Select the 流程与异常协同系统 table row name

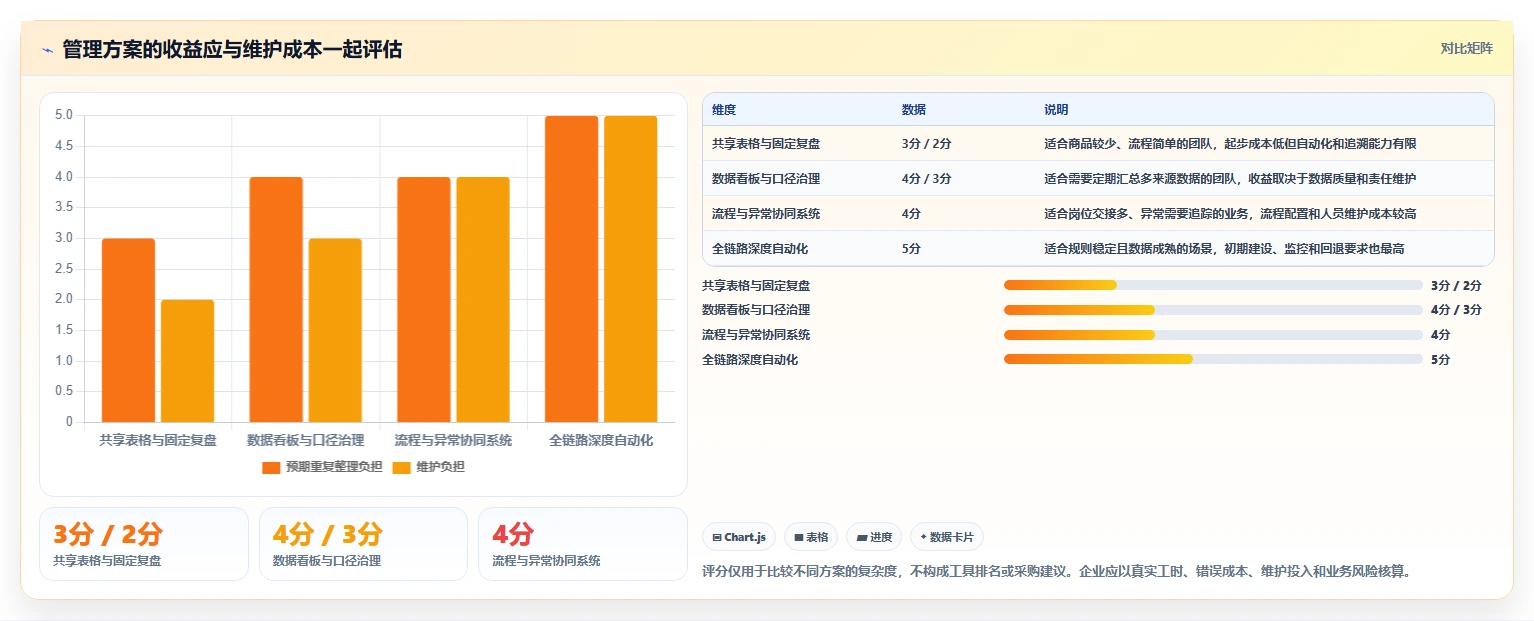(x=766, y=214)
